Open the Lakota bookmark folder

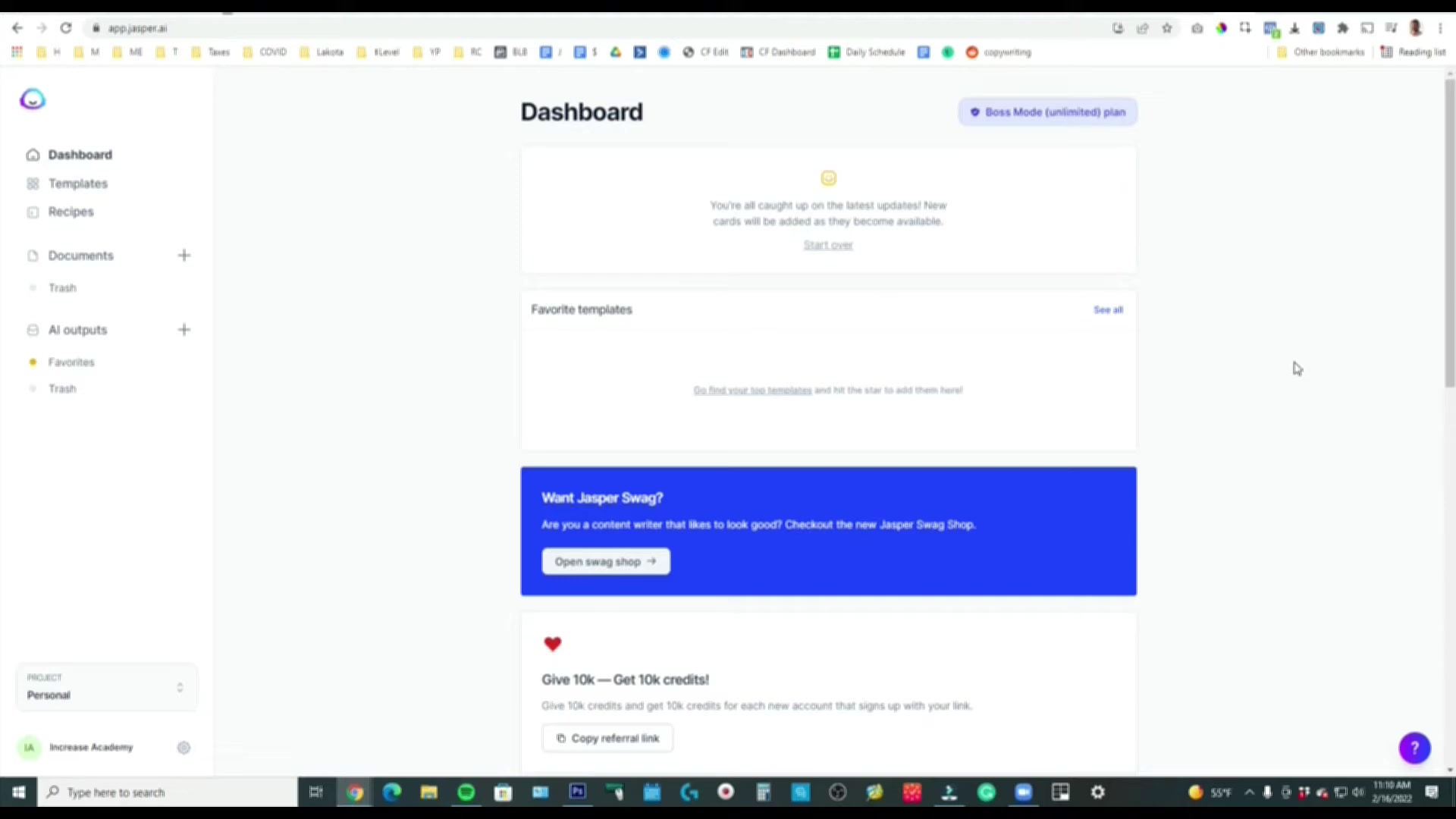pyautogui.click(x=322, y=52)
